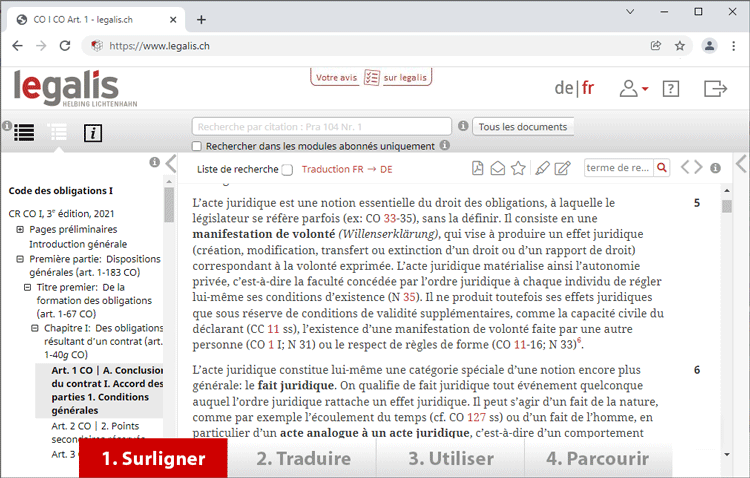Image resolution: width=750 pixels, height=478 pixels.
Task: Expand the Pages préliminaires tree node
Action: 20,229
